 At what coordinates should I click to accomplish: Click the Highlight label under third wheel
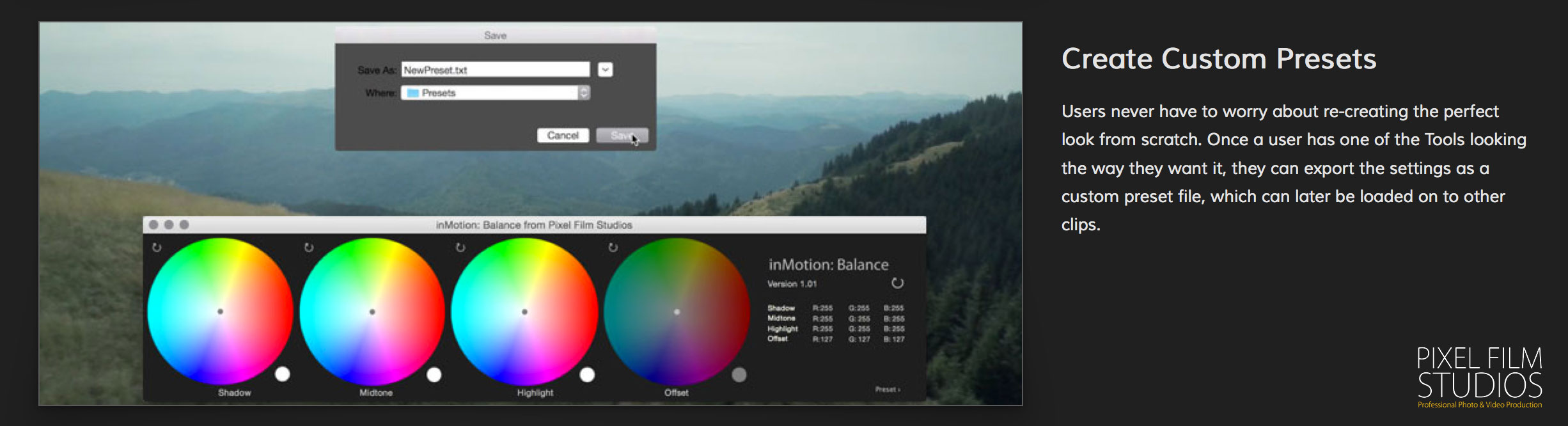[535, 392]
